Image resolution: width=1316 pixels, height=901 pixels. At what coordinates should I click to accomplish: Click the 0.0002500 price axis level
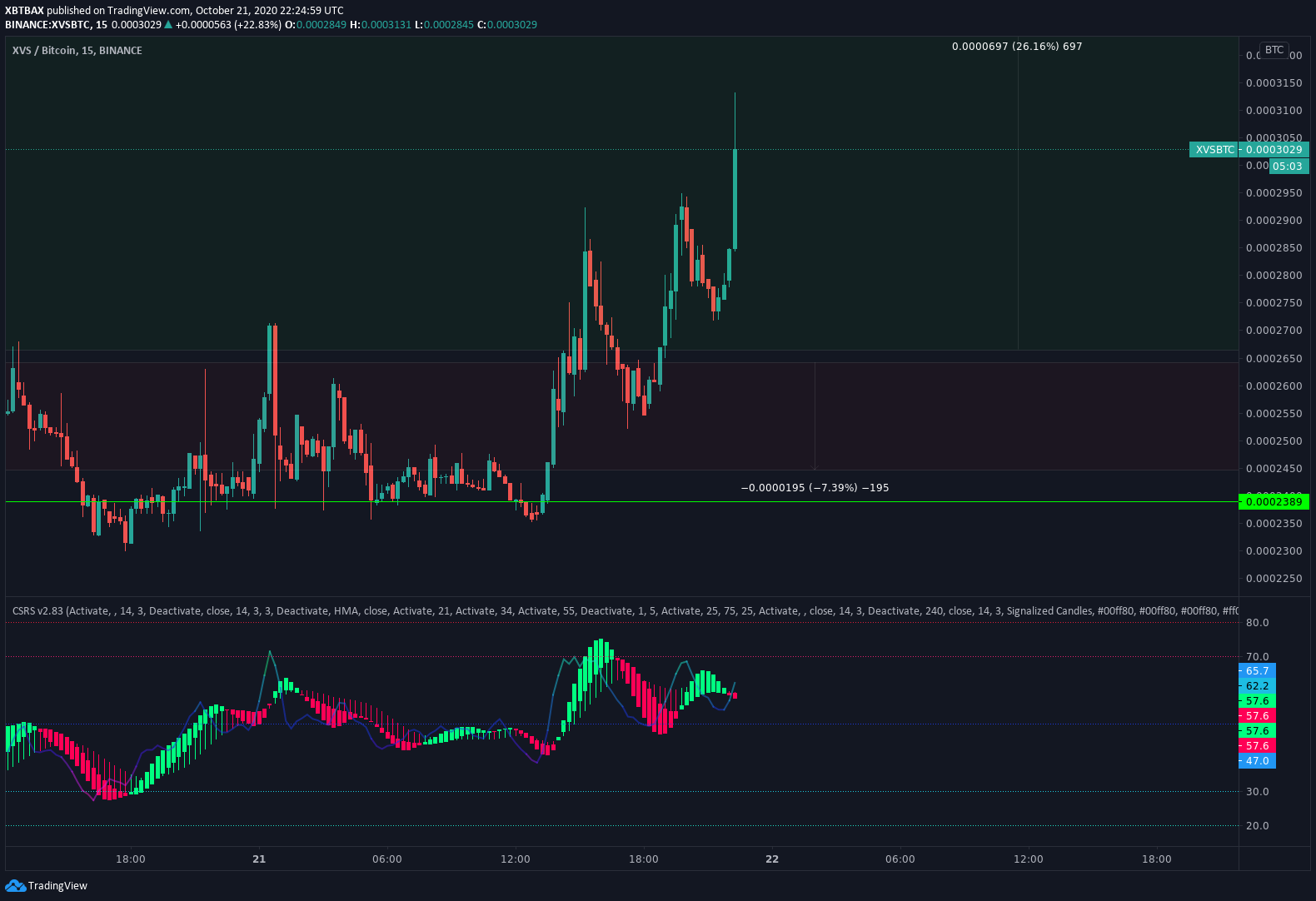(1274, 441)
